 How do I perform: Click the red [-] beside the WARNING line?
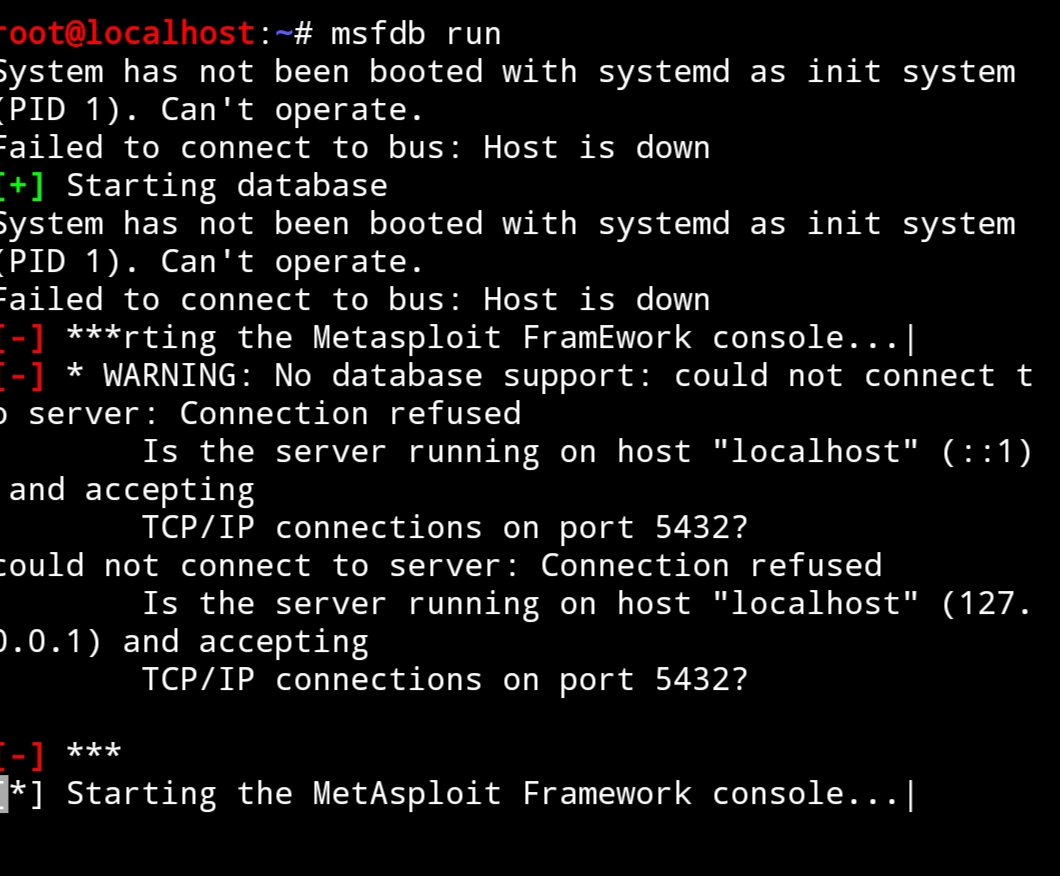point(22,376)
